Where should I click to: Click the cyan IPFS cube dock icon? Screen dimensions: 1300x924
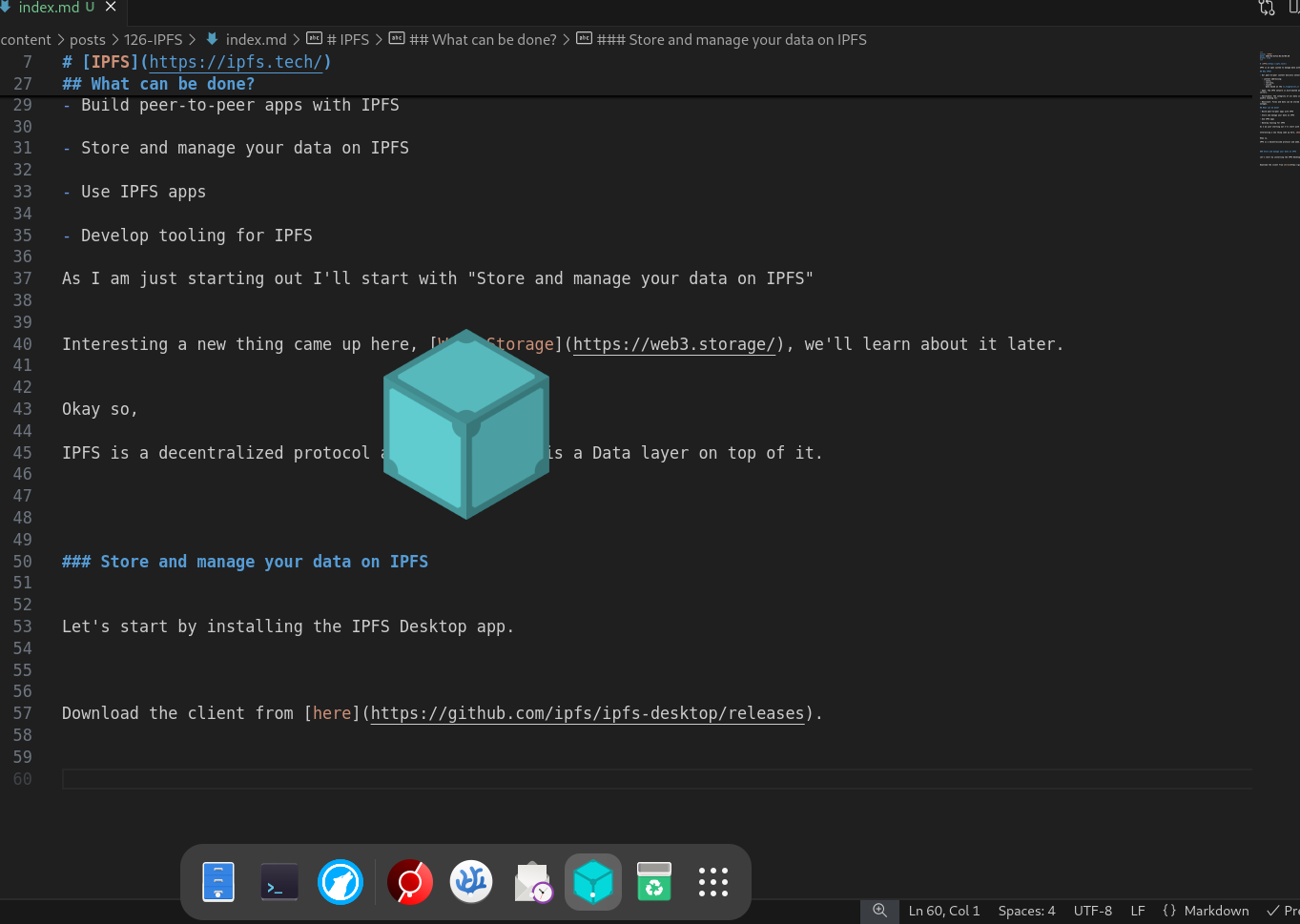(x=593, y=881)
